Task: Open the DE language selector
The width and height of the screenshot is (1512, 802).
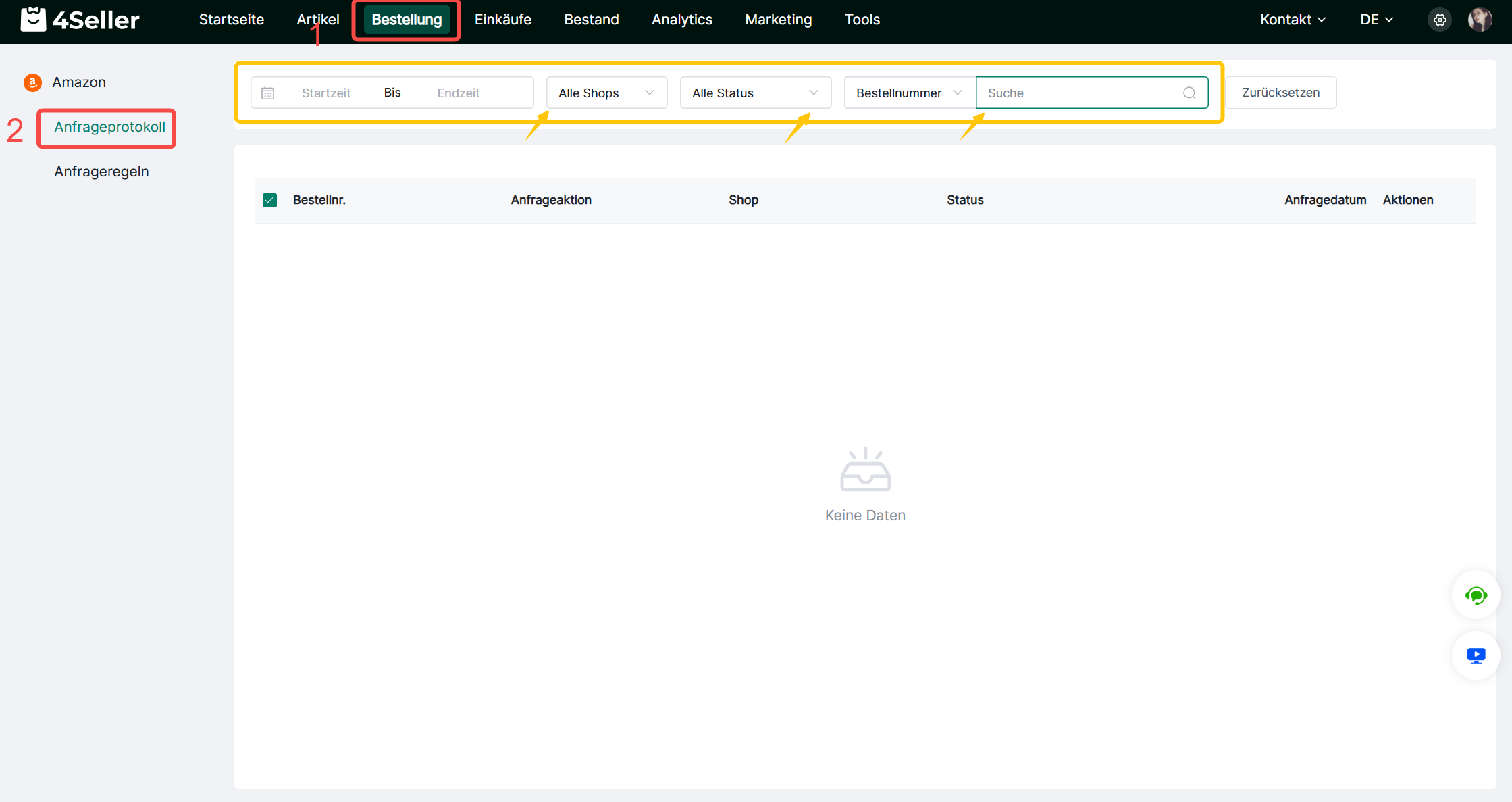Action: (1376, 20)
